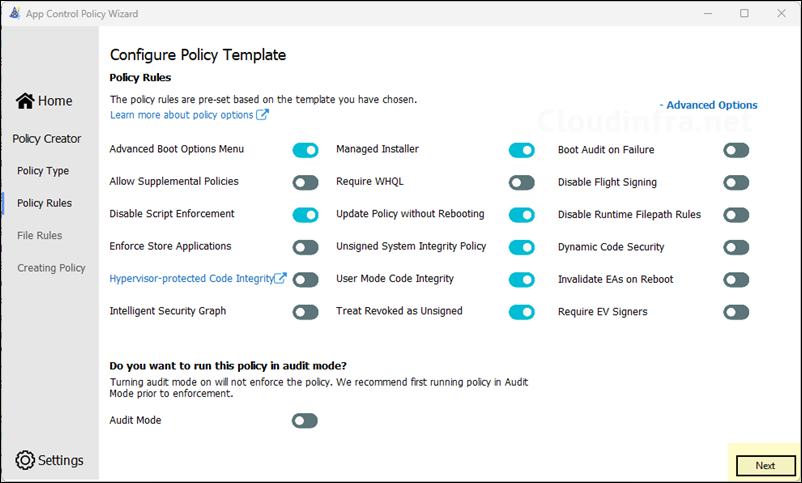Switch off User Mode Code Integrity
This screenshot has height=483, width=802.
point(521,279)
